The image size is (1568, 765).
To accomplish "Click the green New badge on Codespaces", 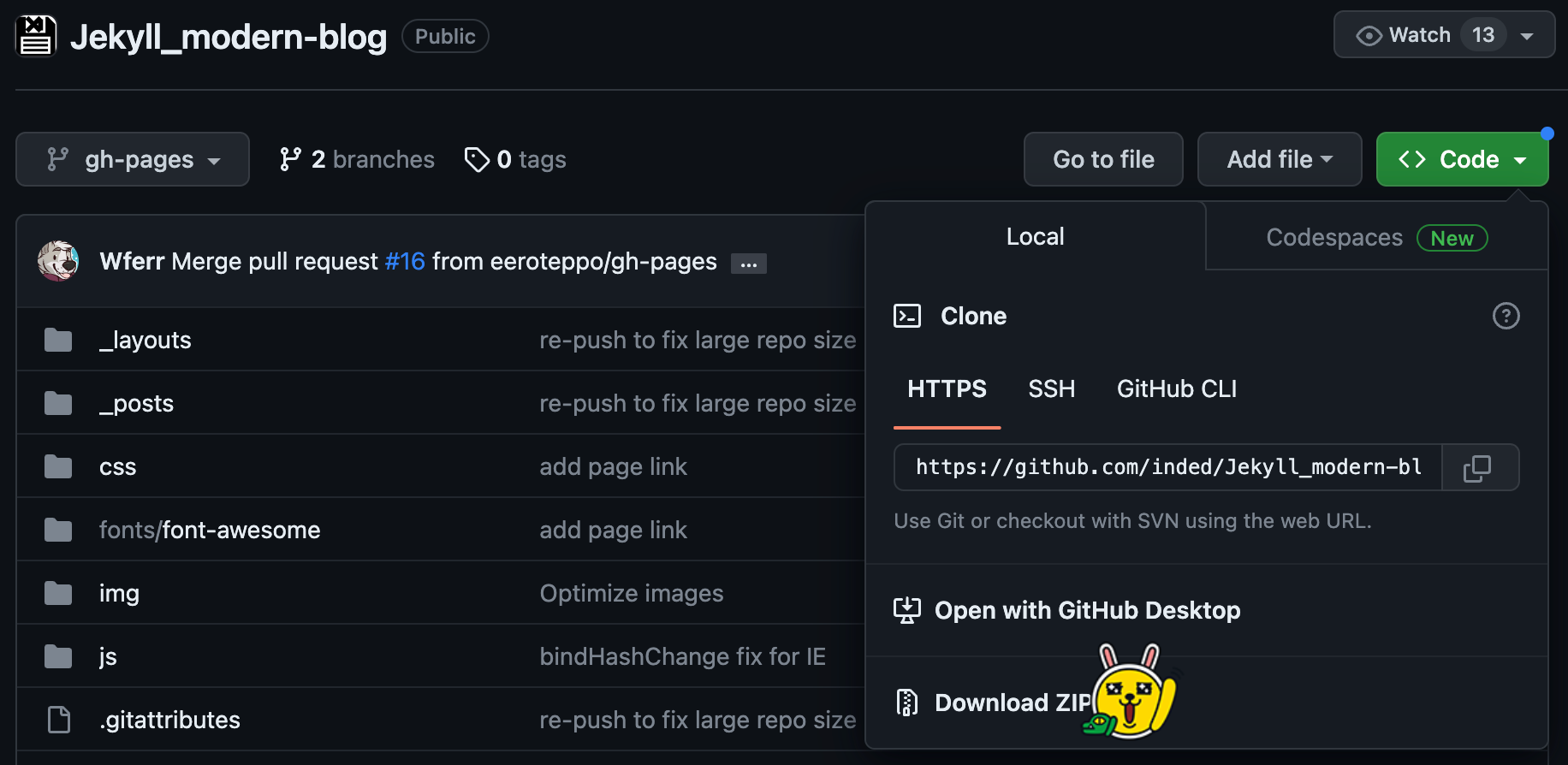I will click(1452, 238).
